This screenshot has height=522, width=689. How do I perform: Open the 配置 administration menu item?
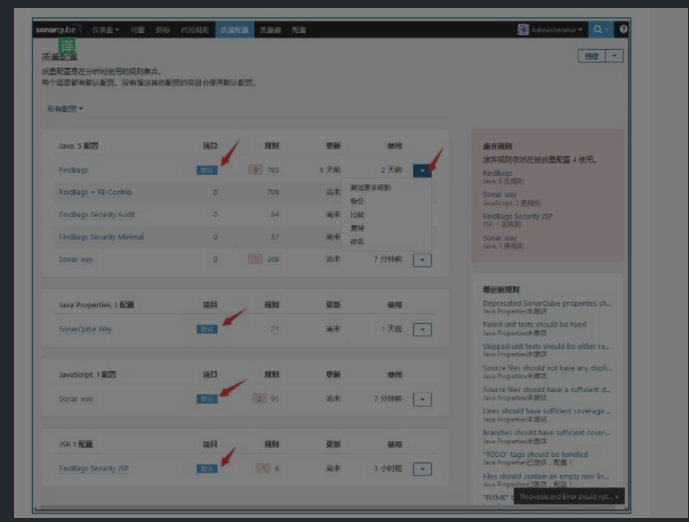click(299, 30)
